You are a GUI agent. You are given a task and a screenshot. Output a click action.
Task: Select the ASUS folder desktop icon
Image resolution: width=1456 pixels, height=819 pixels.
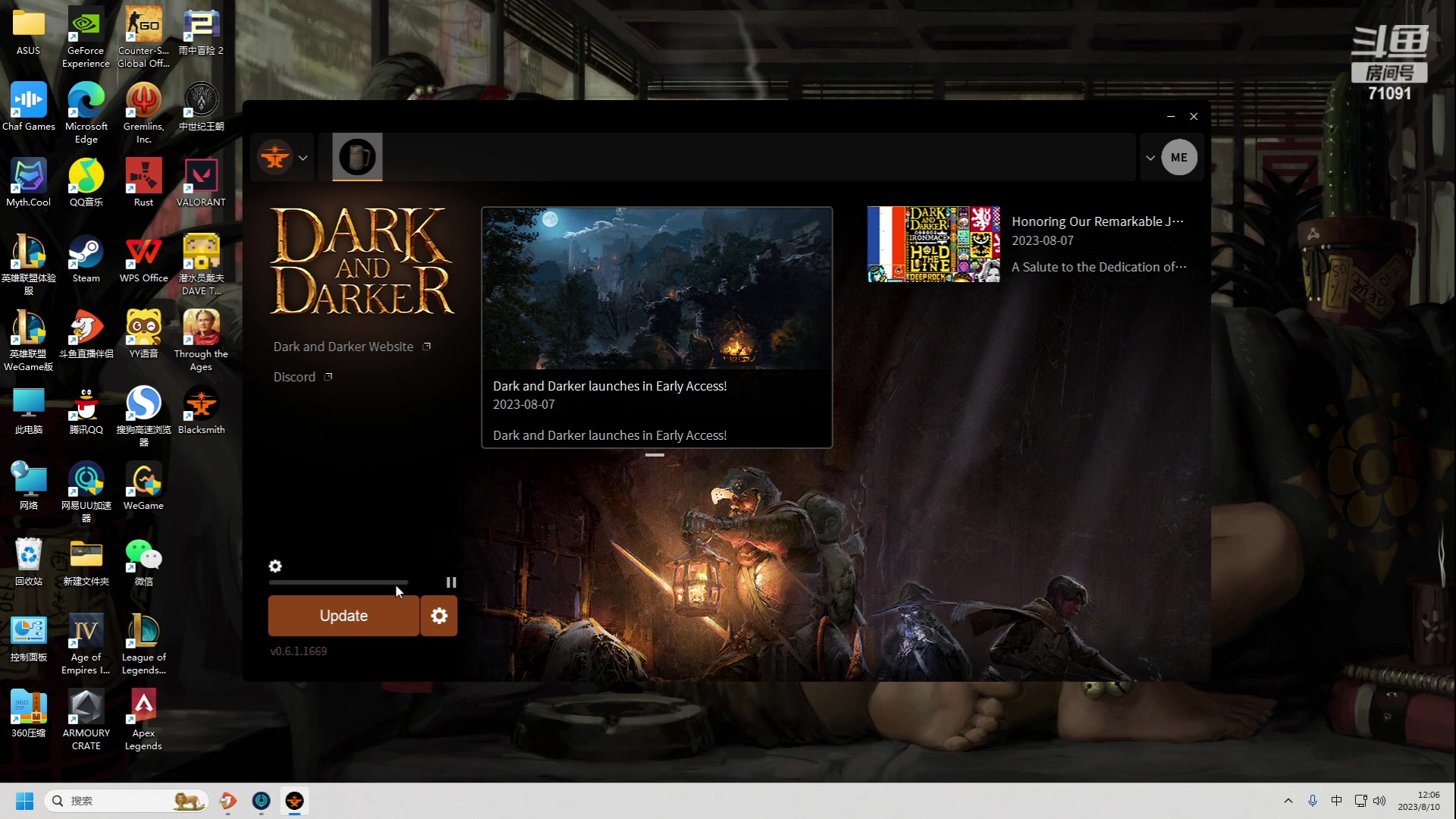(29, 33)
